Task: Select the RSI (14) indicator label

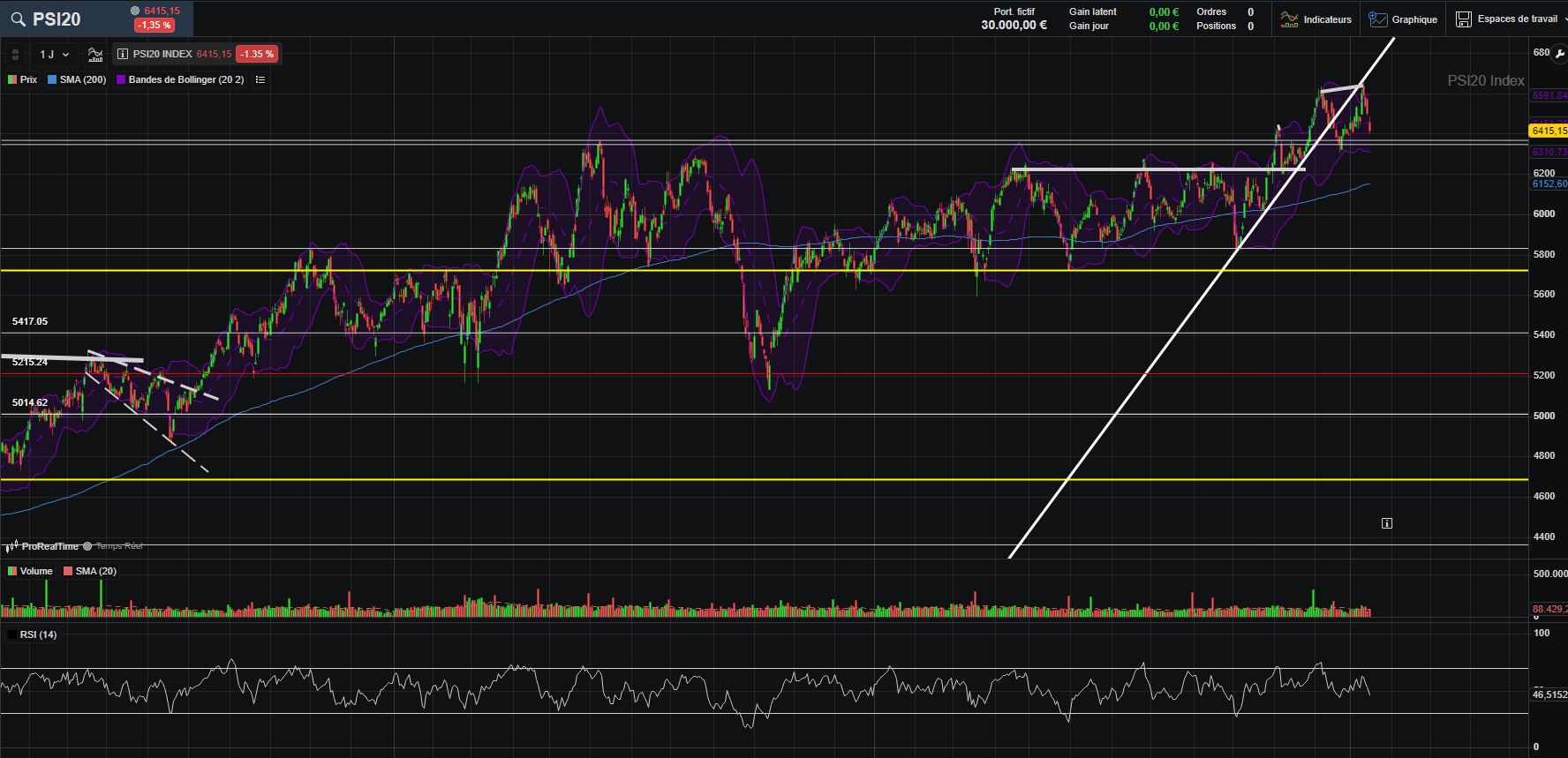Action: pos(38,634)
